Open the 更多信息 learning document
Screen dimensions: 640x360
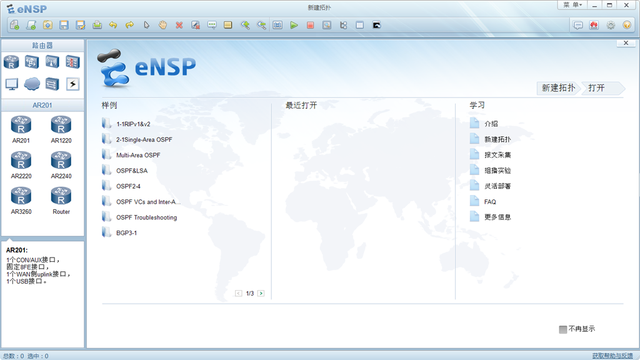(x=491, y=217)
